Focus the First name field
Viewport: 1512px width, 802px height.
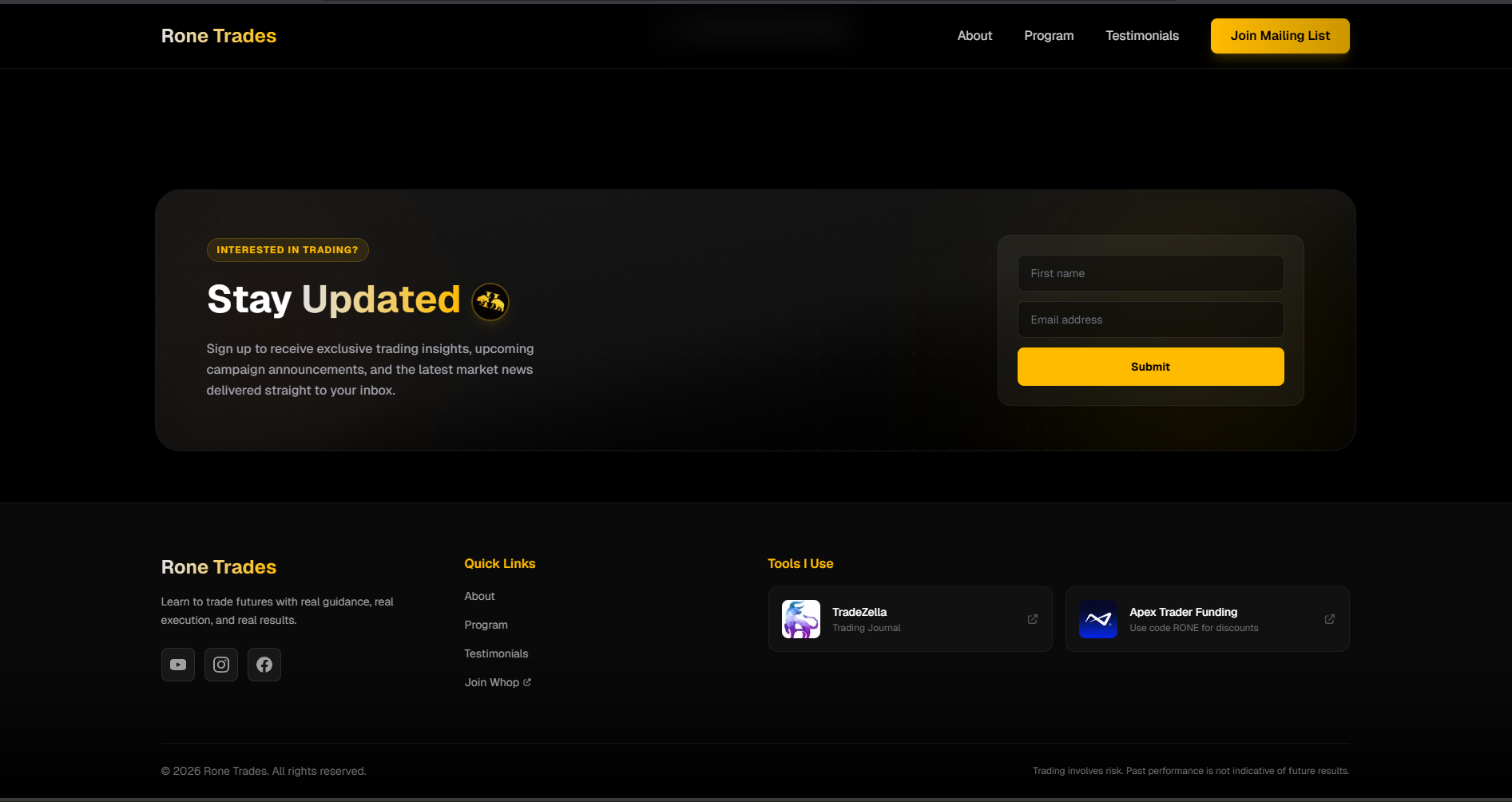tap(1150, 273)
